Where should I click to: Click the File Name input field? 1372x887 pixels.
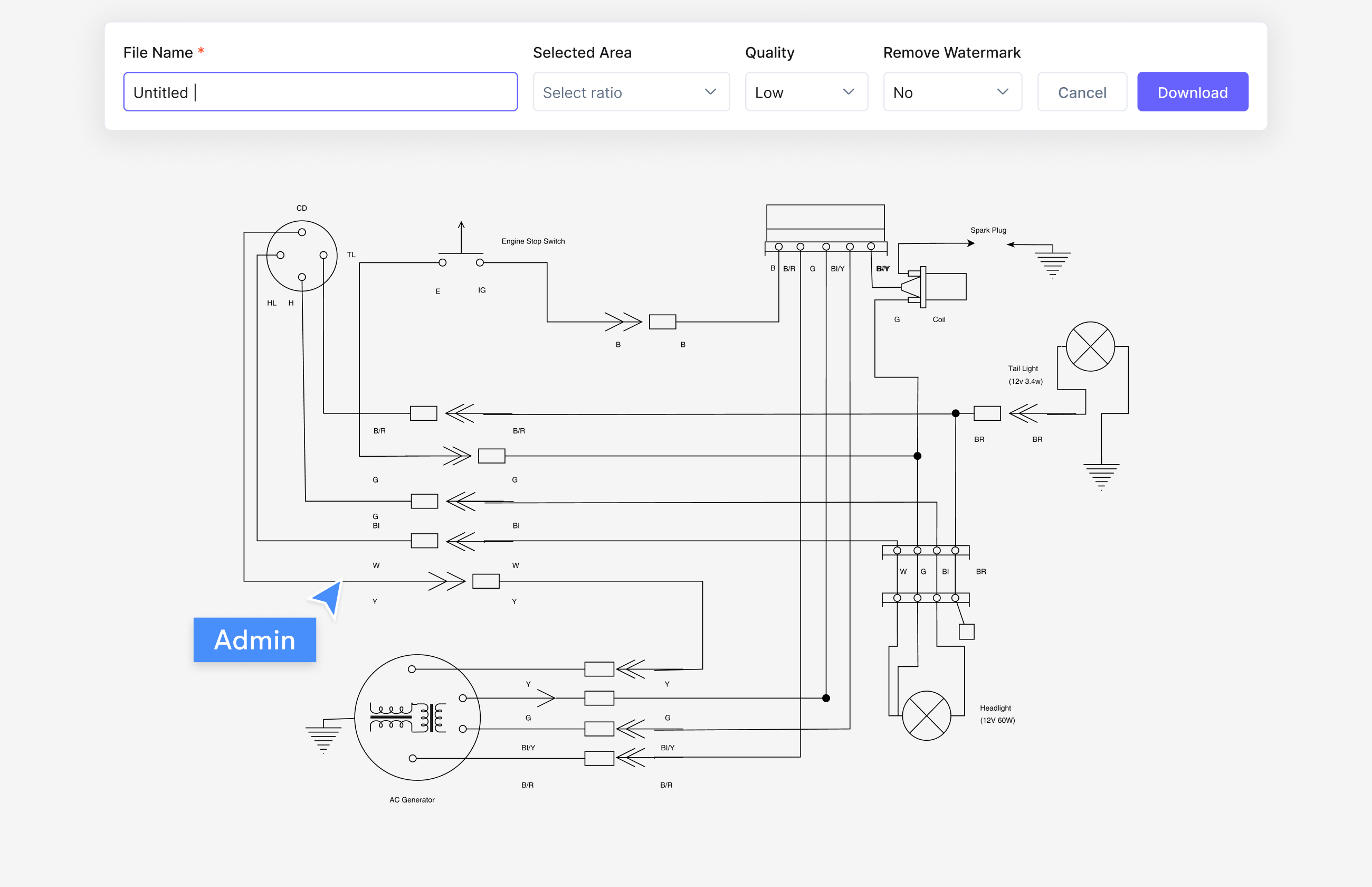(320, 91)
